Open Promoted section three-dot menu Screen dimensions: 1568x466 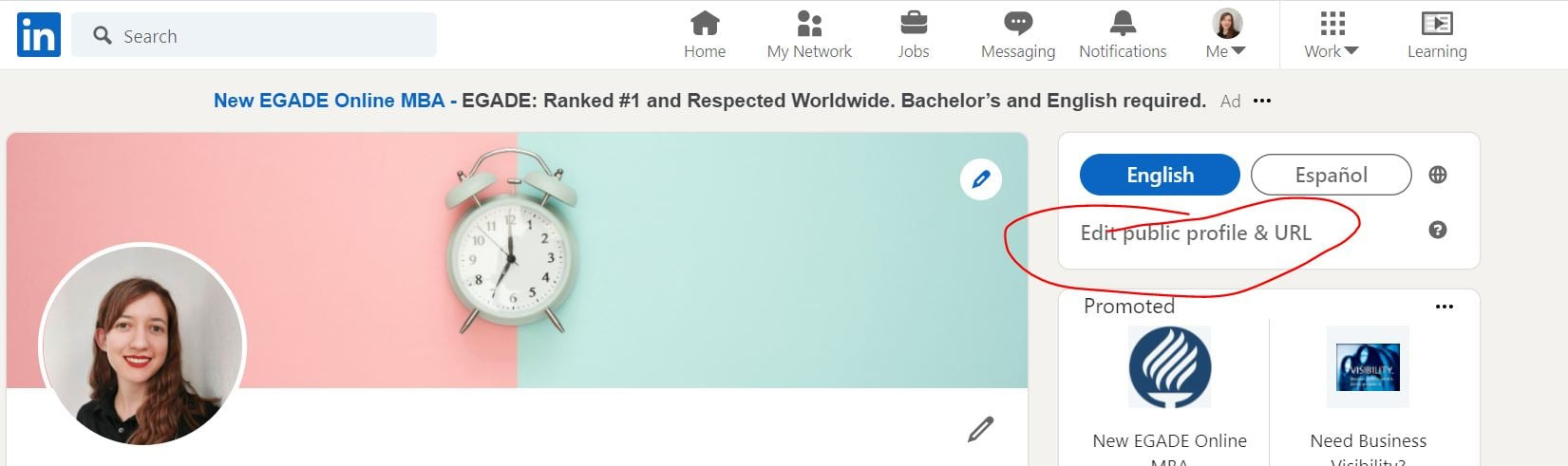click(x=1445, y=307)
